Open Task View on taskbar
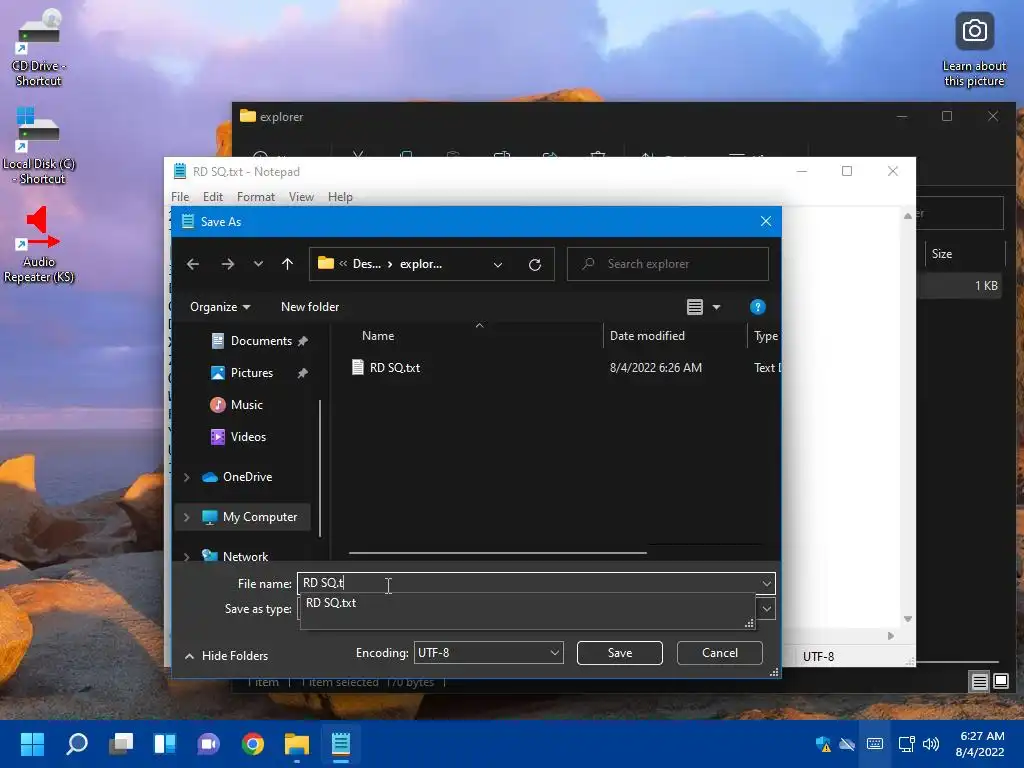 (x=121, y=744)
